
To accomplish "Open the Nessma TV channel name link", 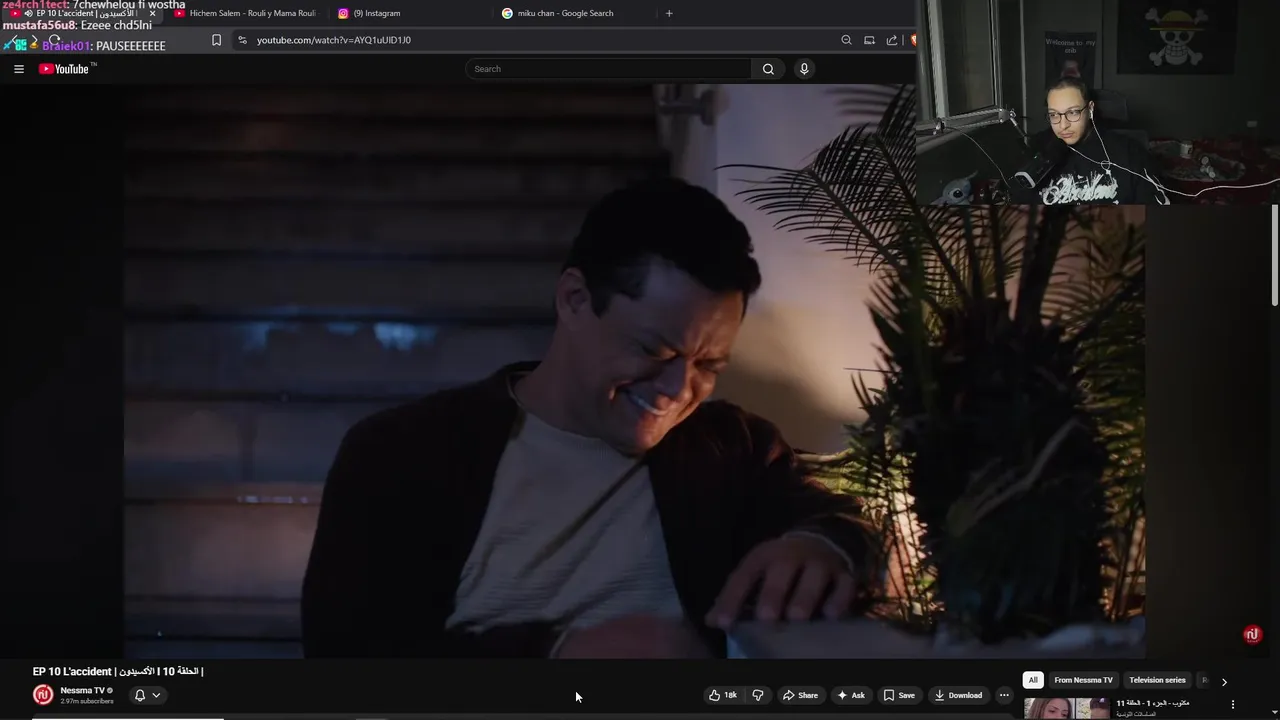I will click(82, 690).
